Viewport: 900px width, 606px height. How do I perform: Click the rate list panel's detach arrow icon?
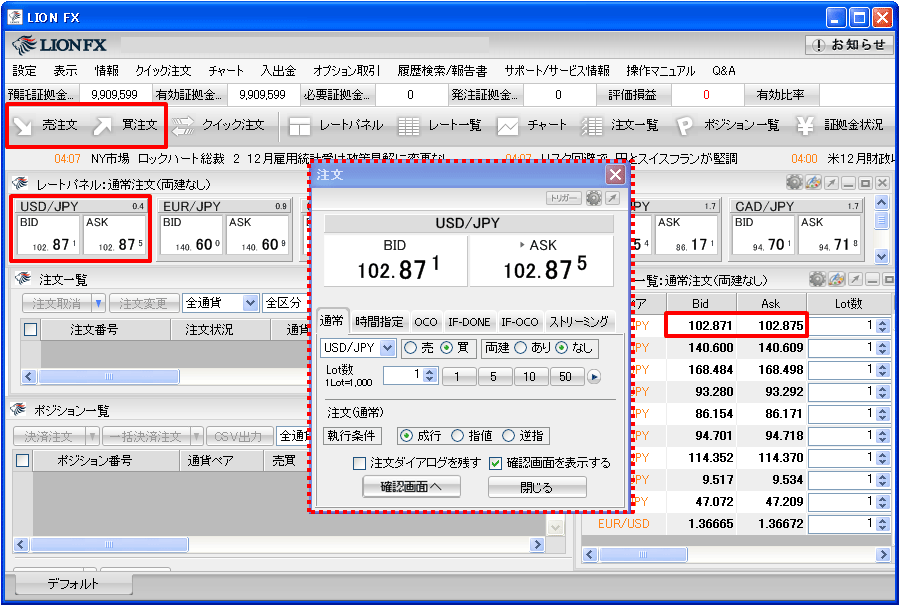[x=855, y=279]
